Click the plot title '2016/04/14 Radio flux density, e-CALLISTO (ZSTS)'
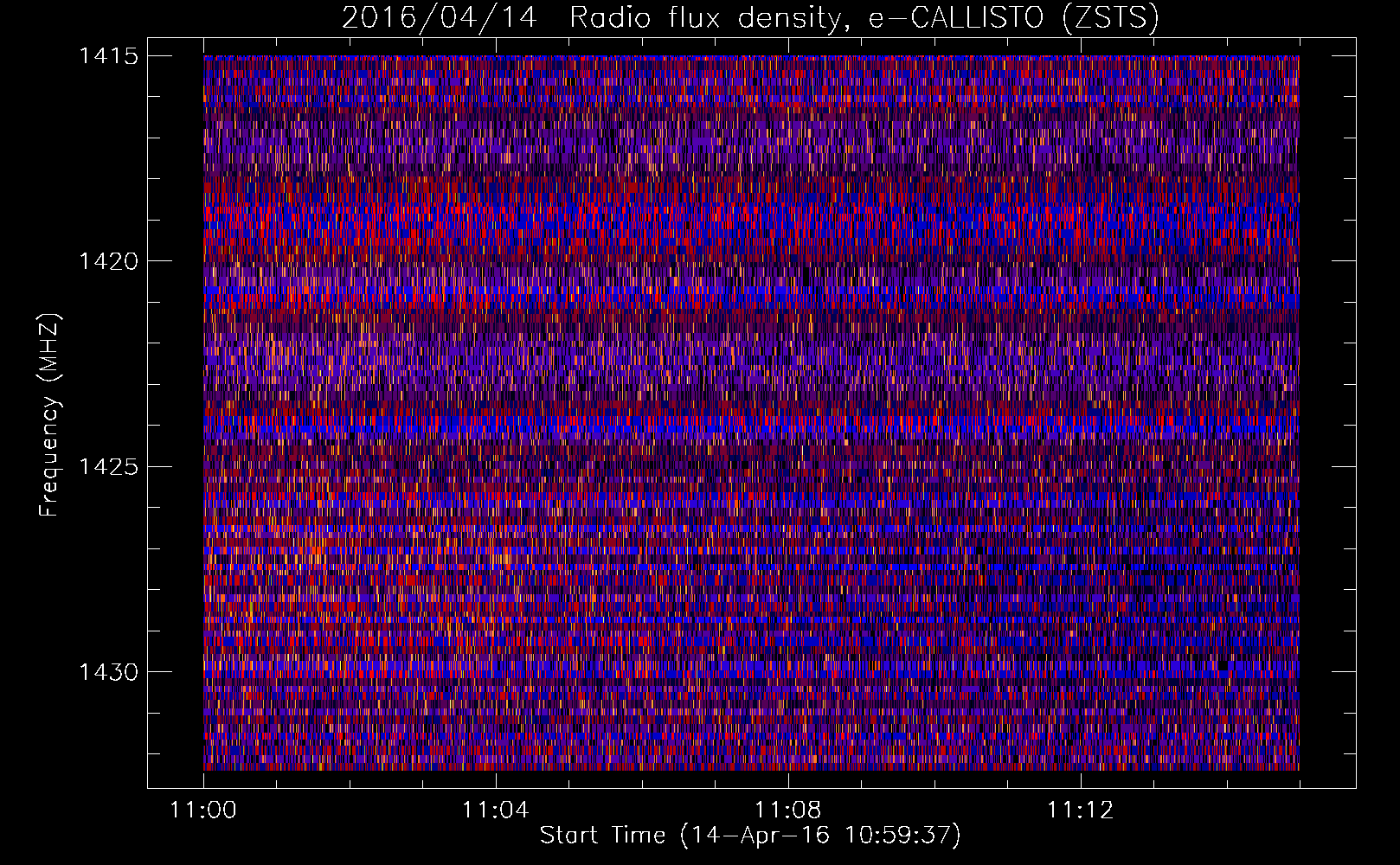Image resolution: width=1400 pixels, height=865 pixels. (750, 18)
